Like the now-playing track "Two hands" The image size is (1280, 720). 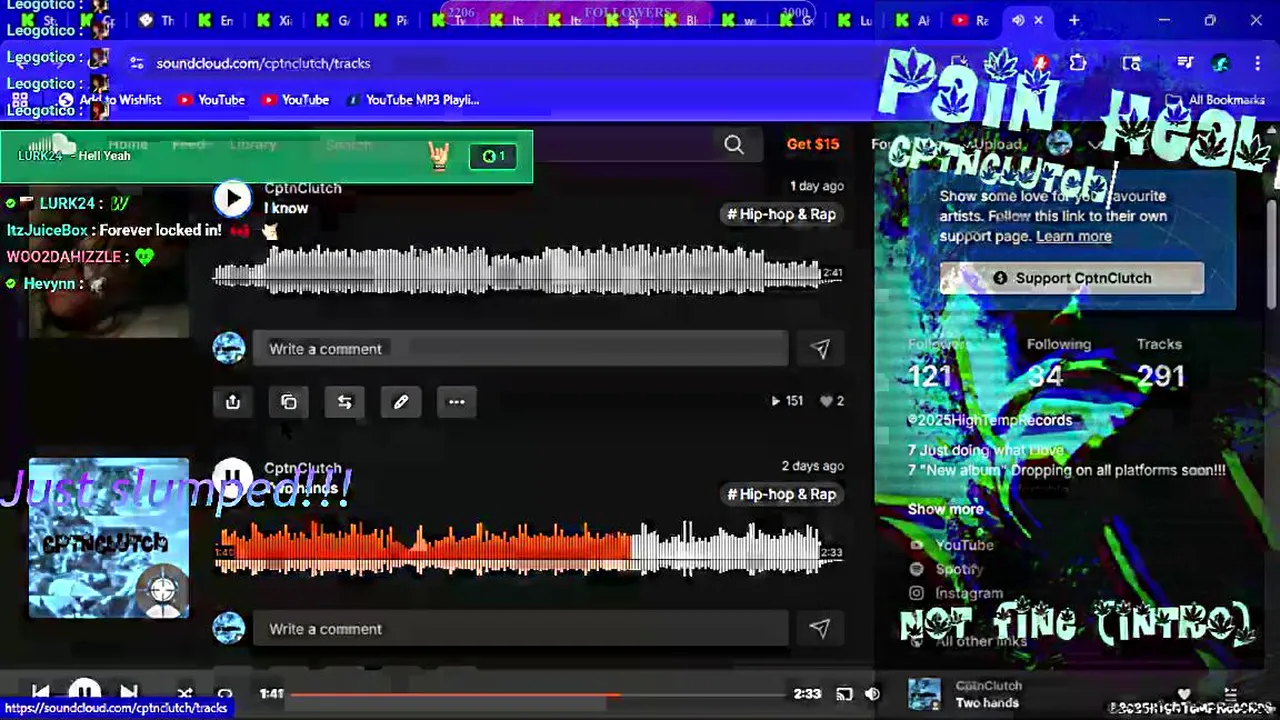tap(1184, 694)
